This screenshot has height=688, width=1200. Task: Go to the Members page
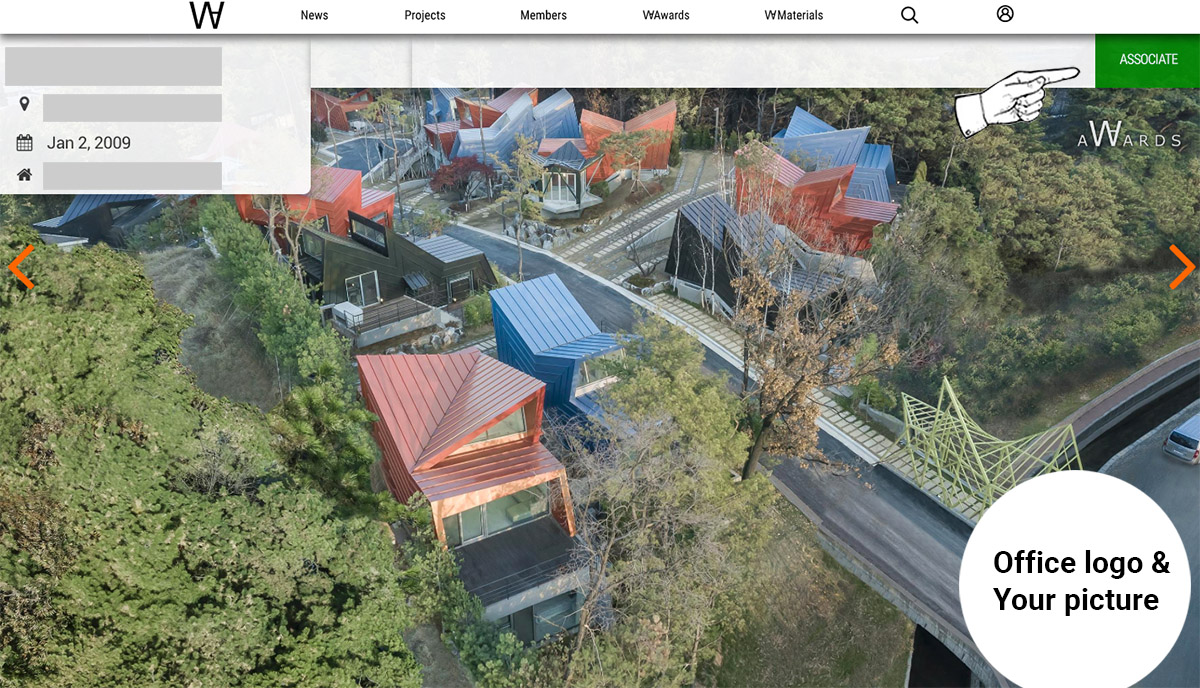coord(543,15)
